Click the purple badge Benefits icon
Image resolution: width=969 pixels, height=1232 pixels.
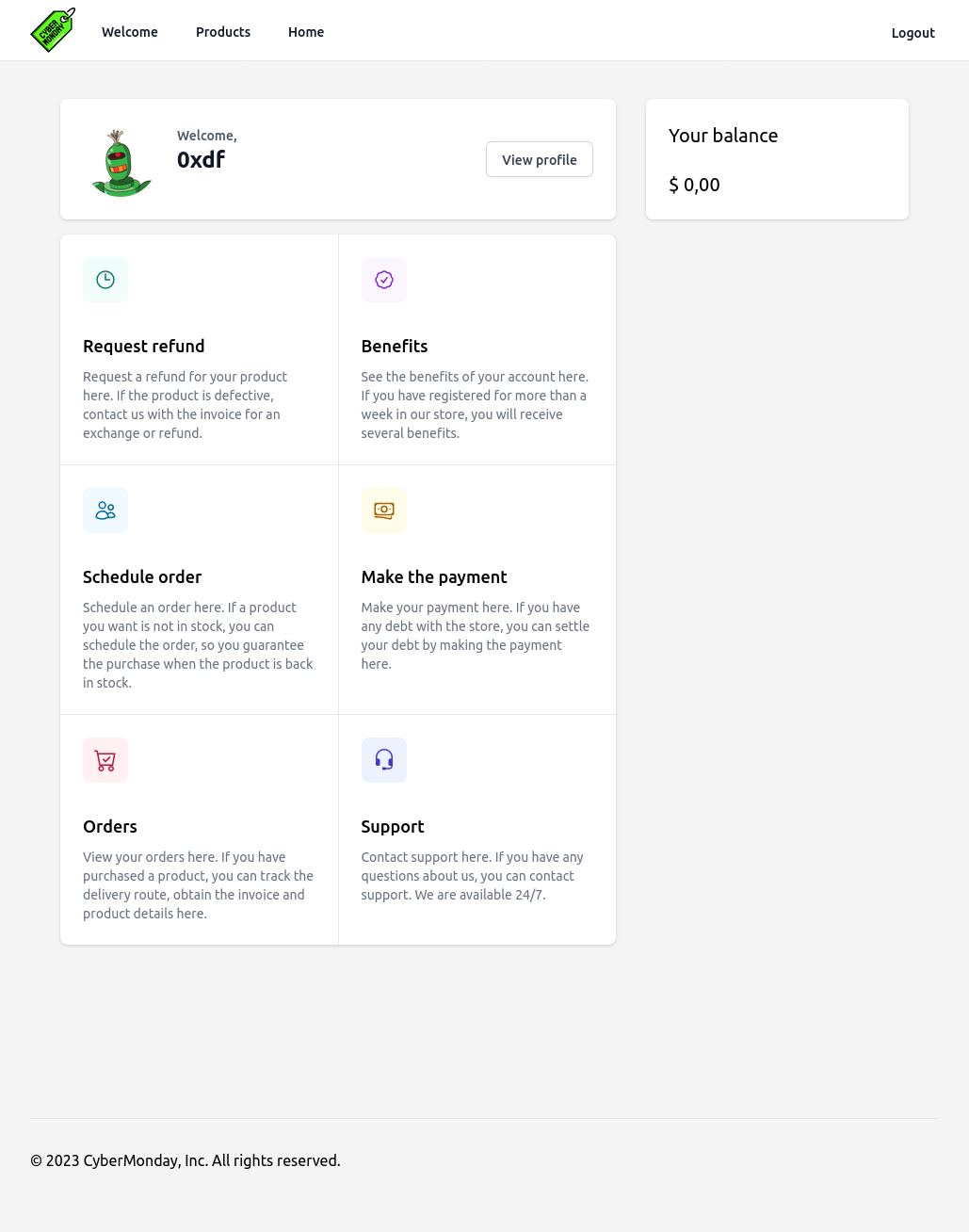pos(384,280)
